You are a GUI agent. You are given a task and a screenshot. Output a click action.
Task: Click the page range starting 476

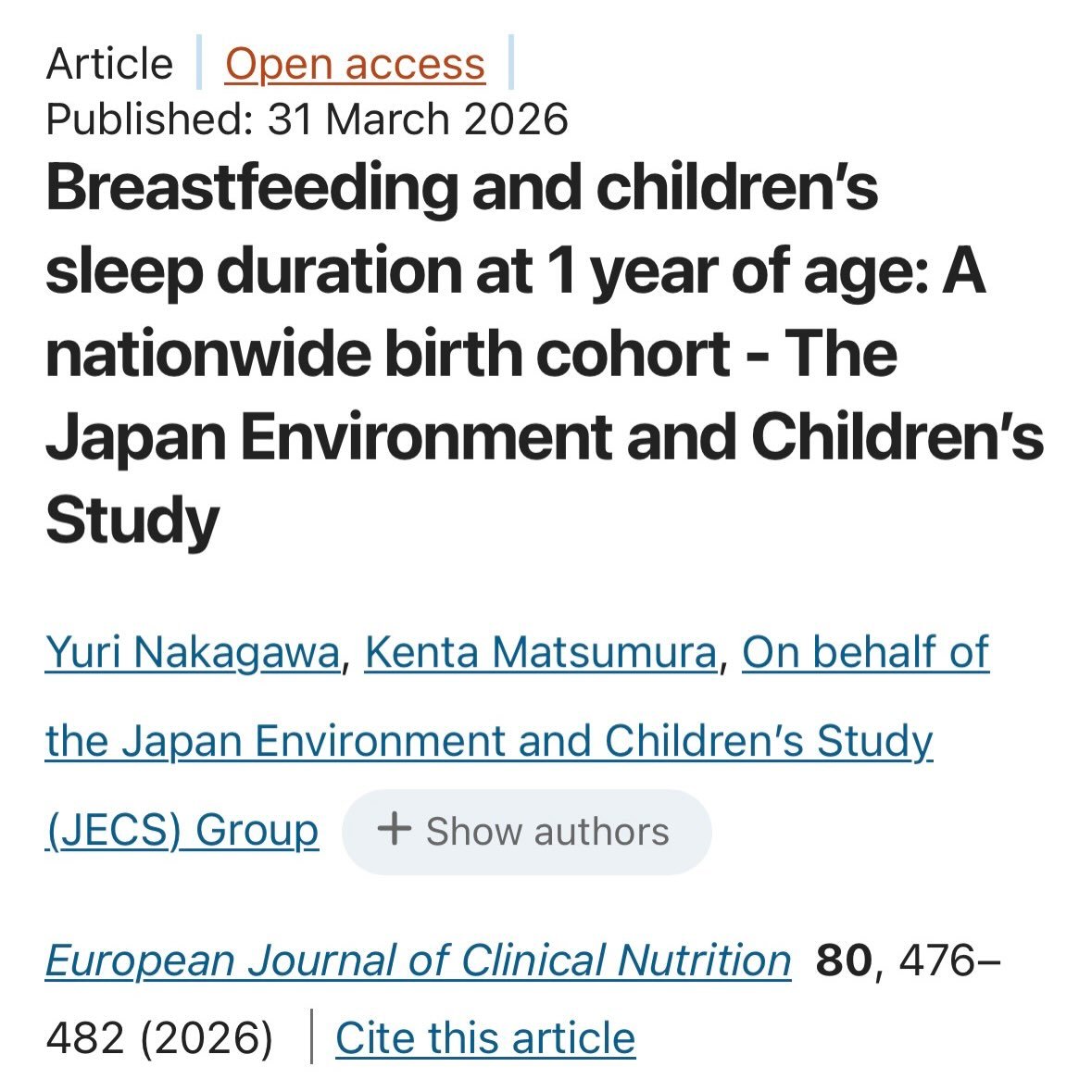coord(950,960)
